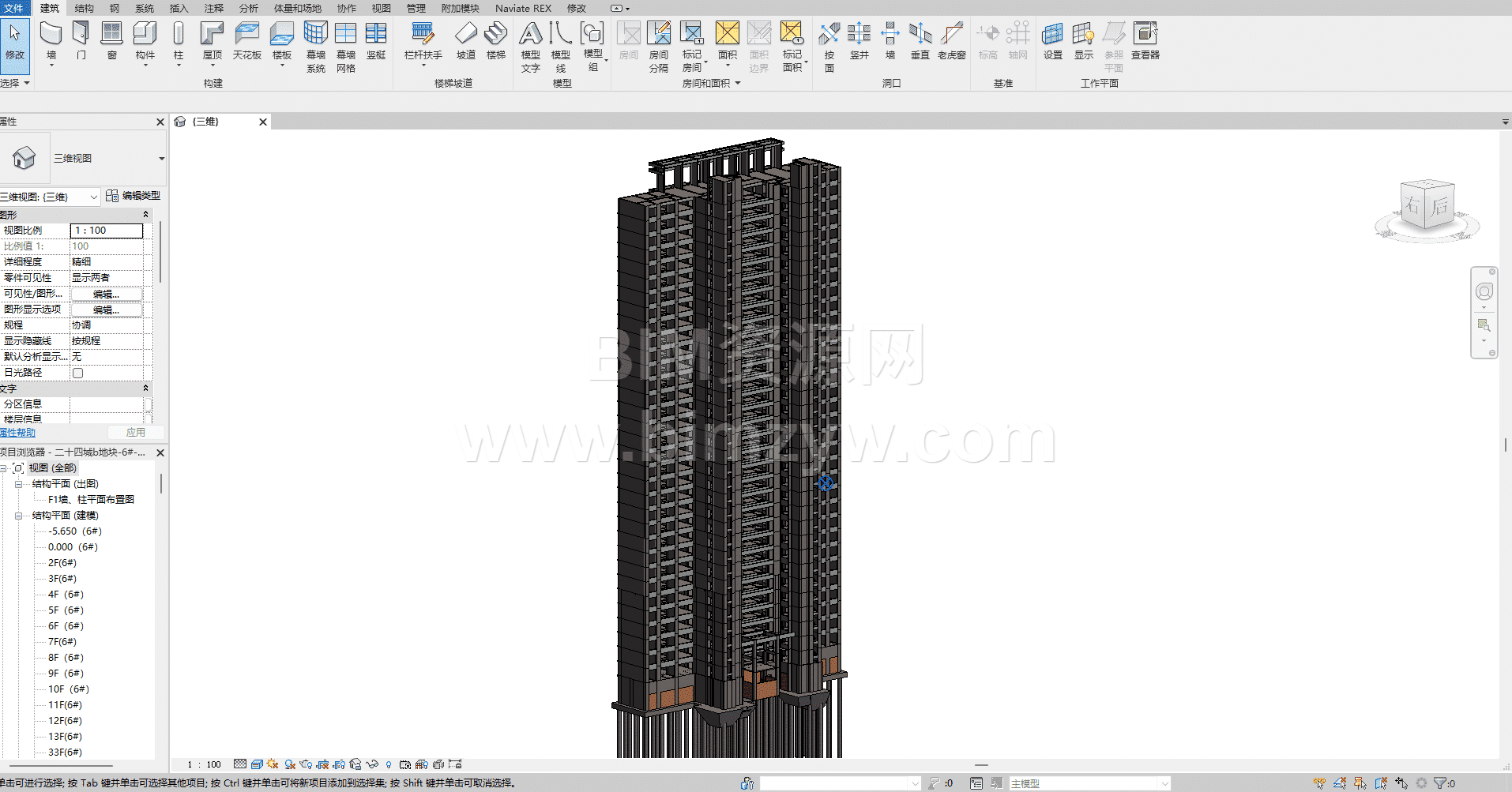The height and width of the screenshot is (792, 1512).
Task: Choose the Ramp (坡道) tool
Action: (466, 41)
